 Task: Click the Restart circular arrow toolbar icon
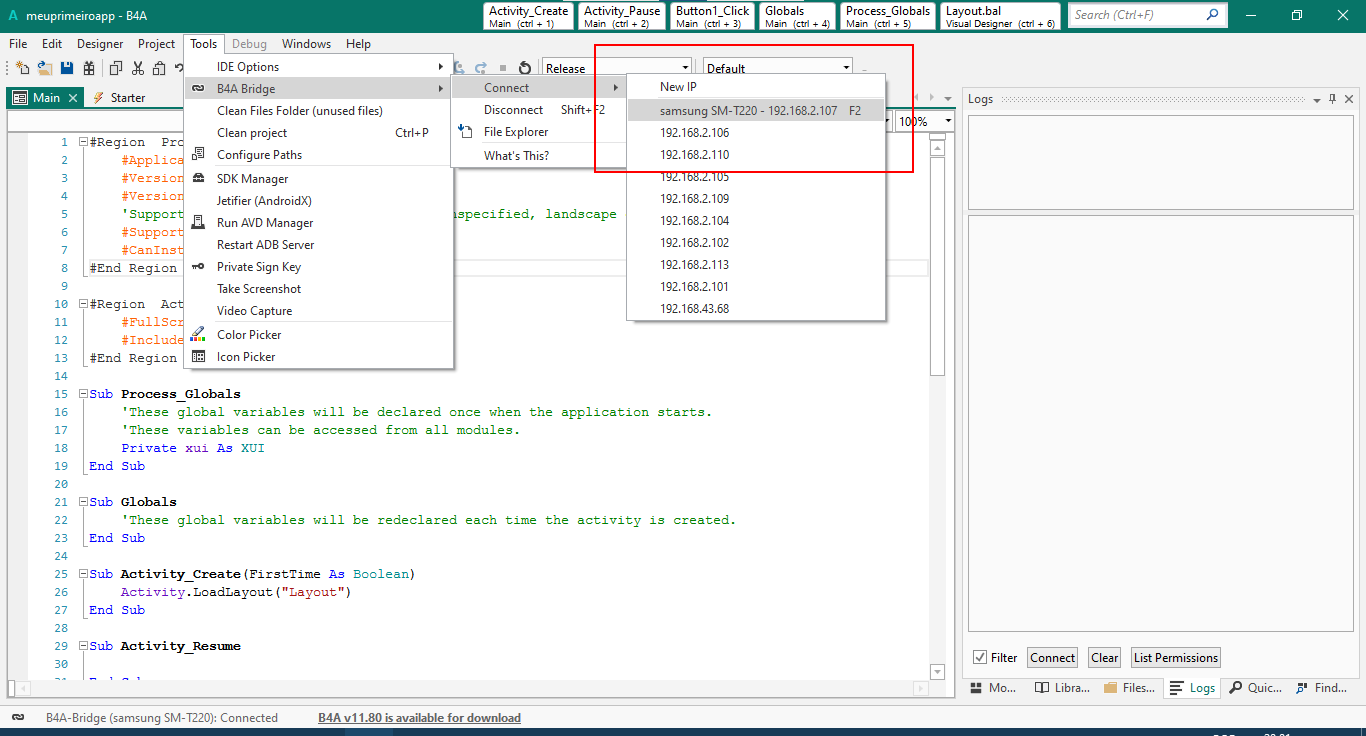[x=524, y=68]
